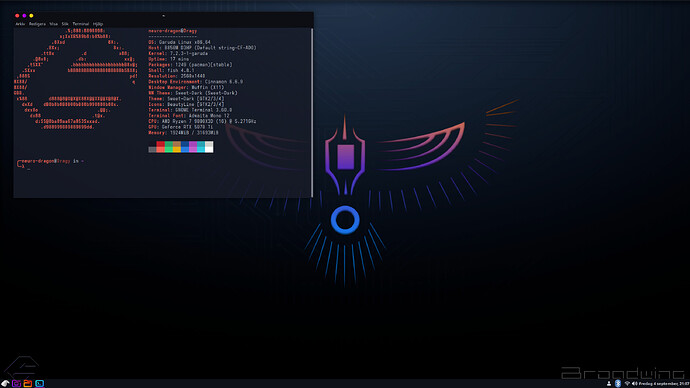Open the Wi-Fi network tray icon
690x388 pixels.
point(627,384)
